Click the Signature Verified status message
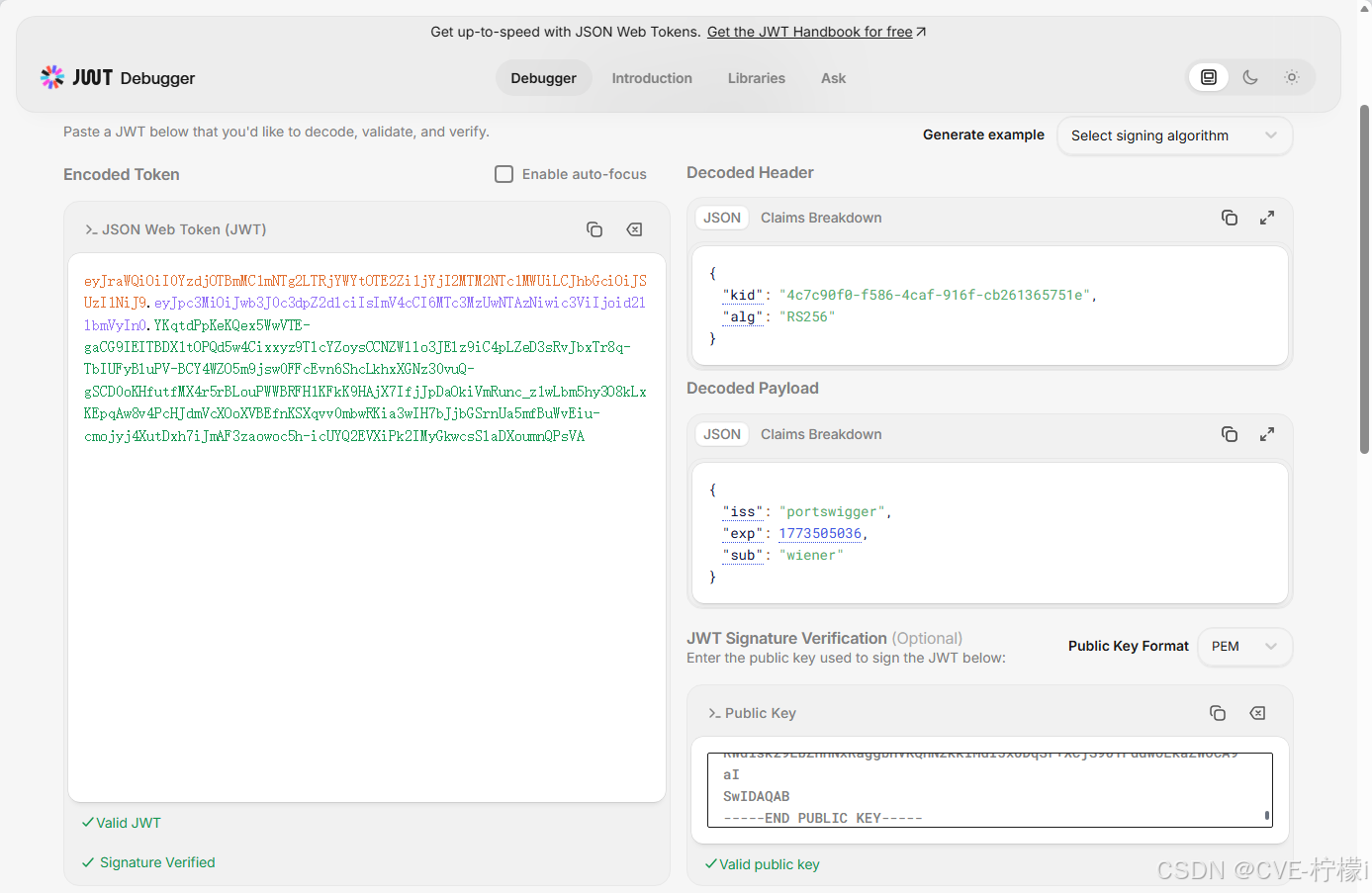The height and width of the screenshot is (893, 1372). click(x=148, y=862)
